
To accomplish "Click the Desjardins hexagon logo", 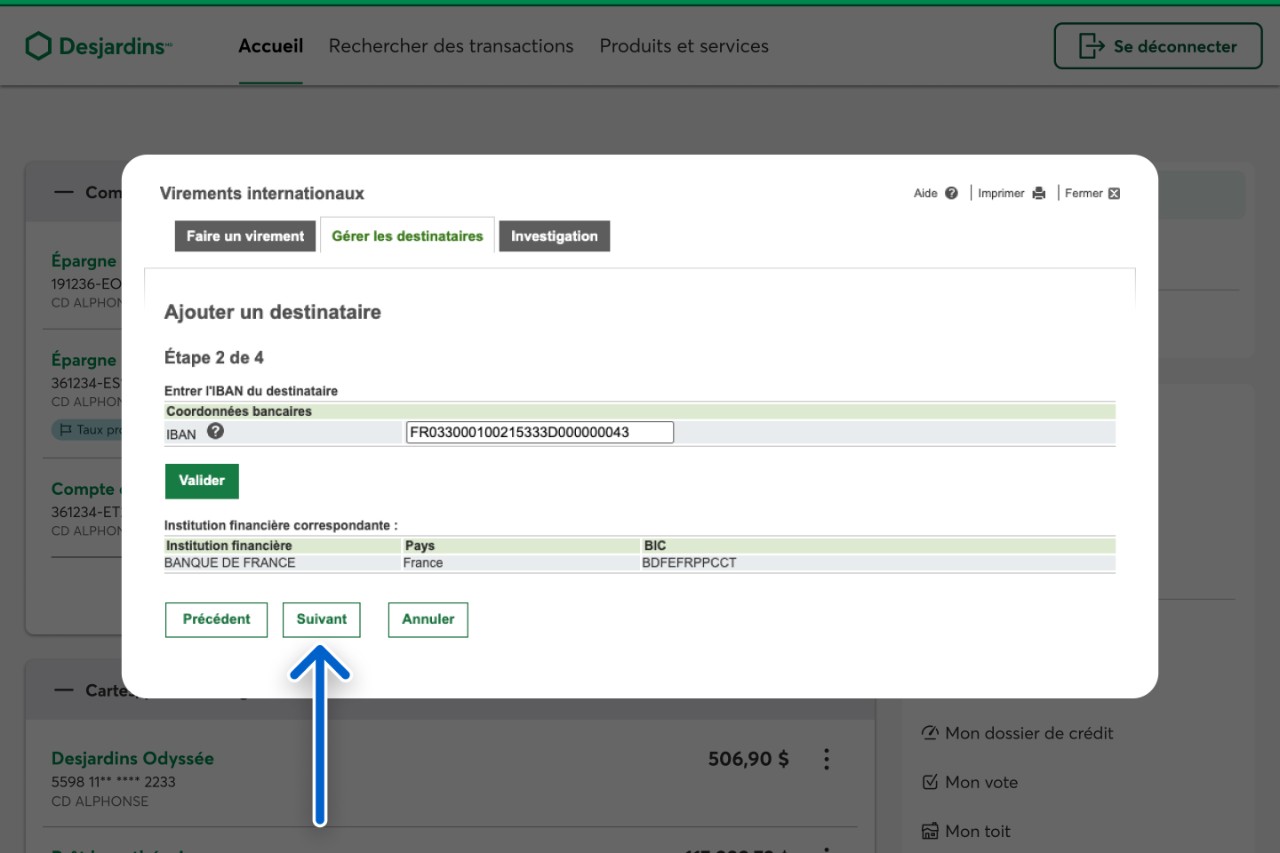I will pos(38,46).
